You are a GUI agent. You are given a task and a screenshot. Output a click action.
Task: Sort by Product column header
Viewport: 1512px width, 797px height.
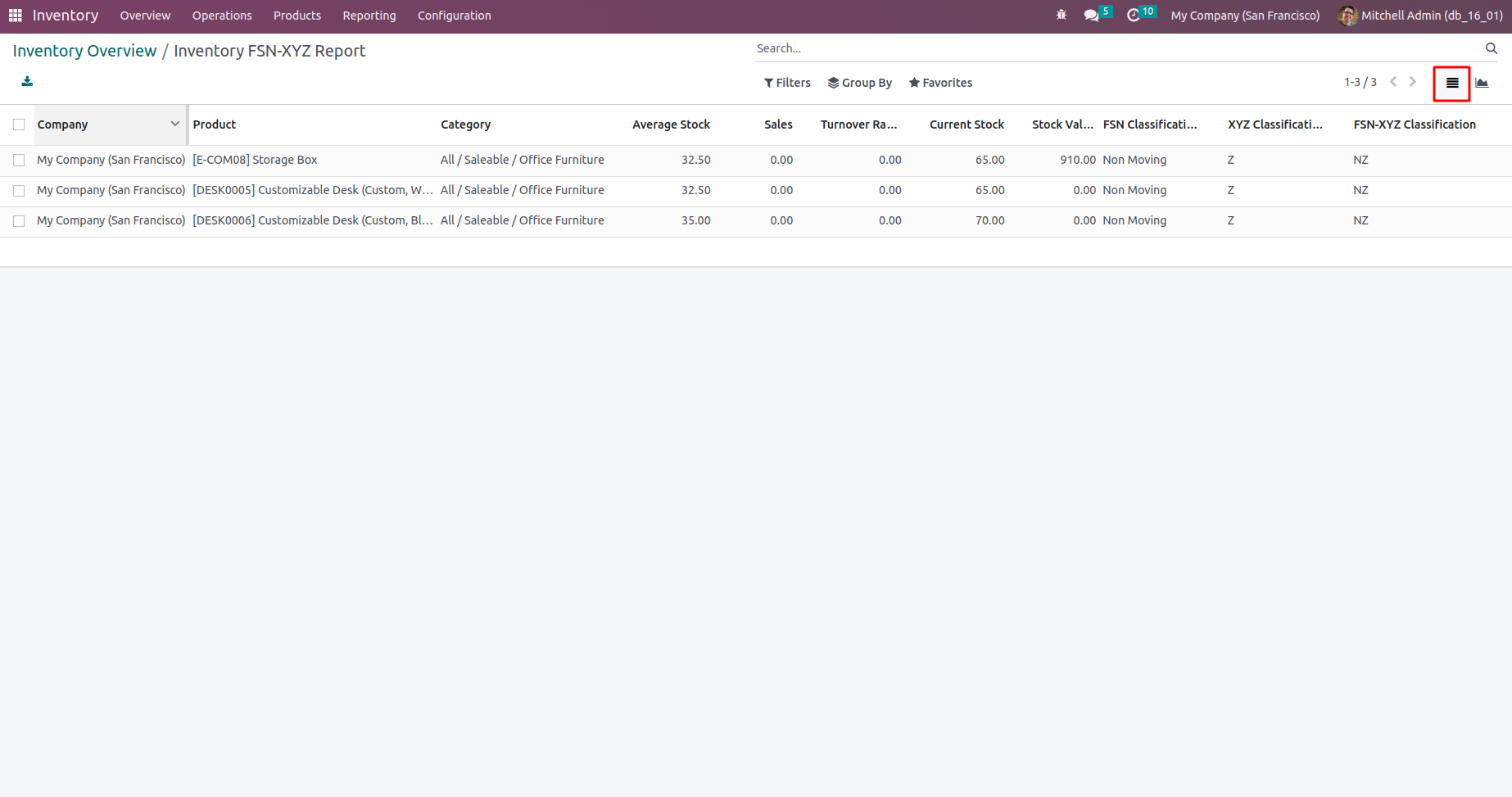pyautogui.click(x=215, y=125)
